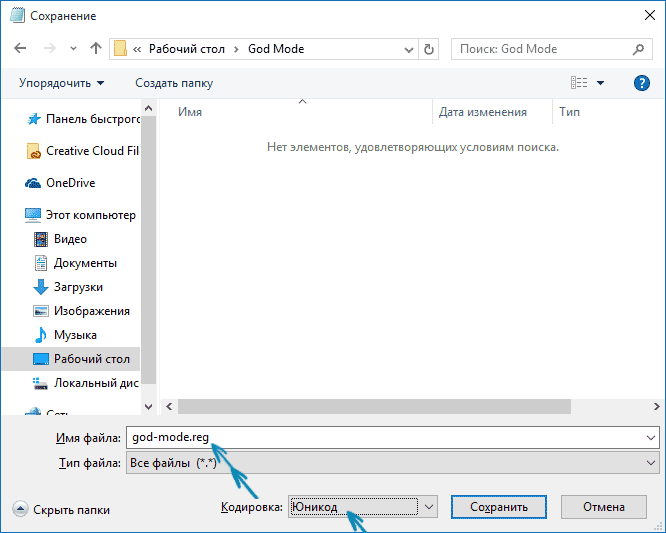Screen dimensions: 666x533
Task: Click the OneDrive cloud icon
Action: [x=33, y=183]
